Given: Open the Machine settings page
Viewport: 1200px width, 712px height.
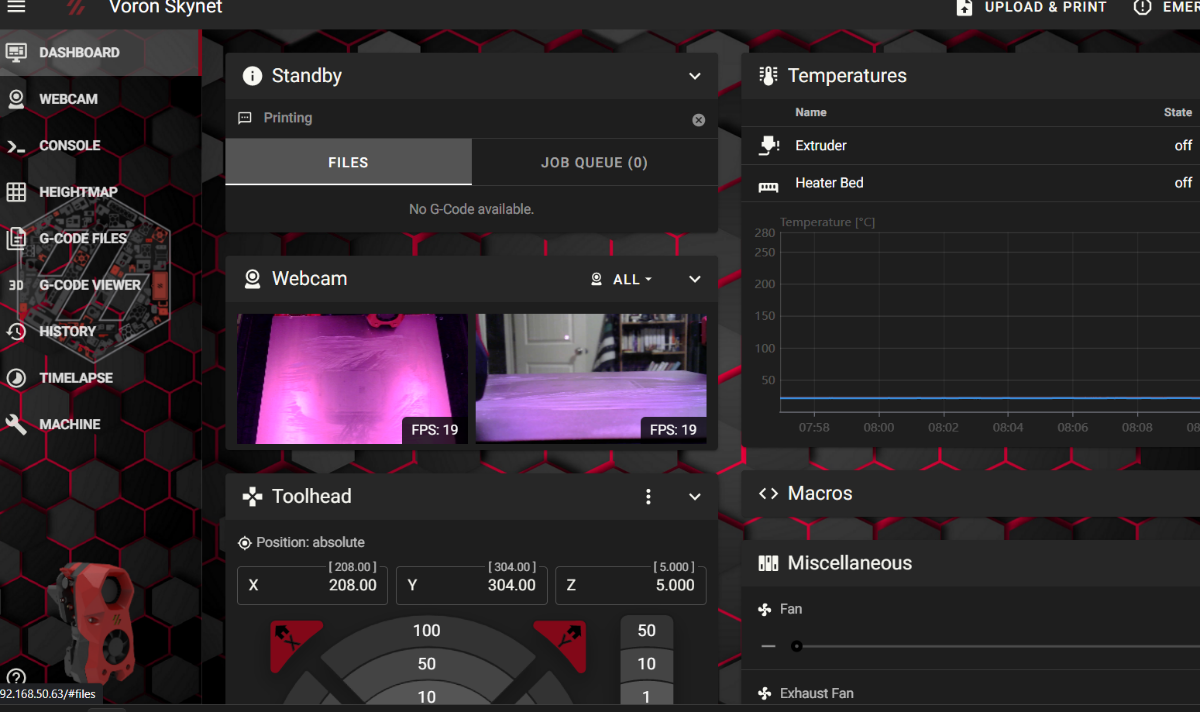Looking at the screenshot, I should coord(100,425).
